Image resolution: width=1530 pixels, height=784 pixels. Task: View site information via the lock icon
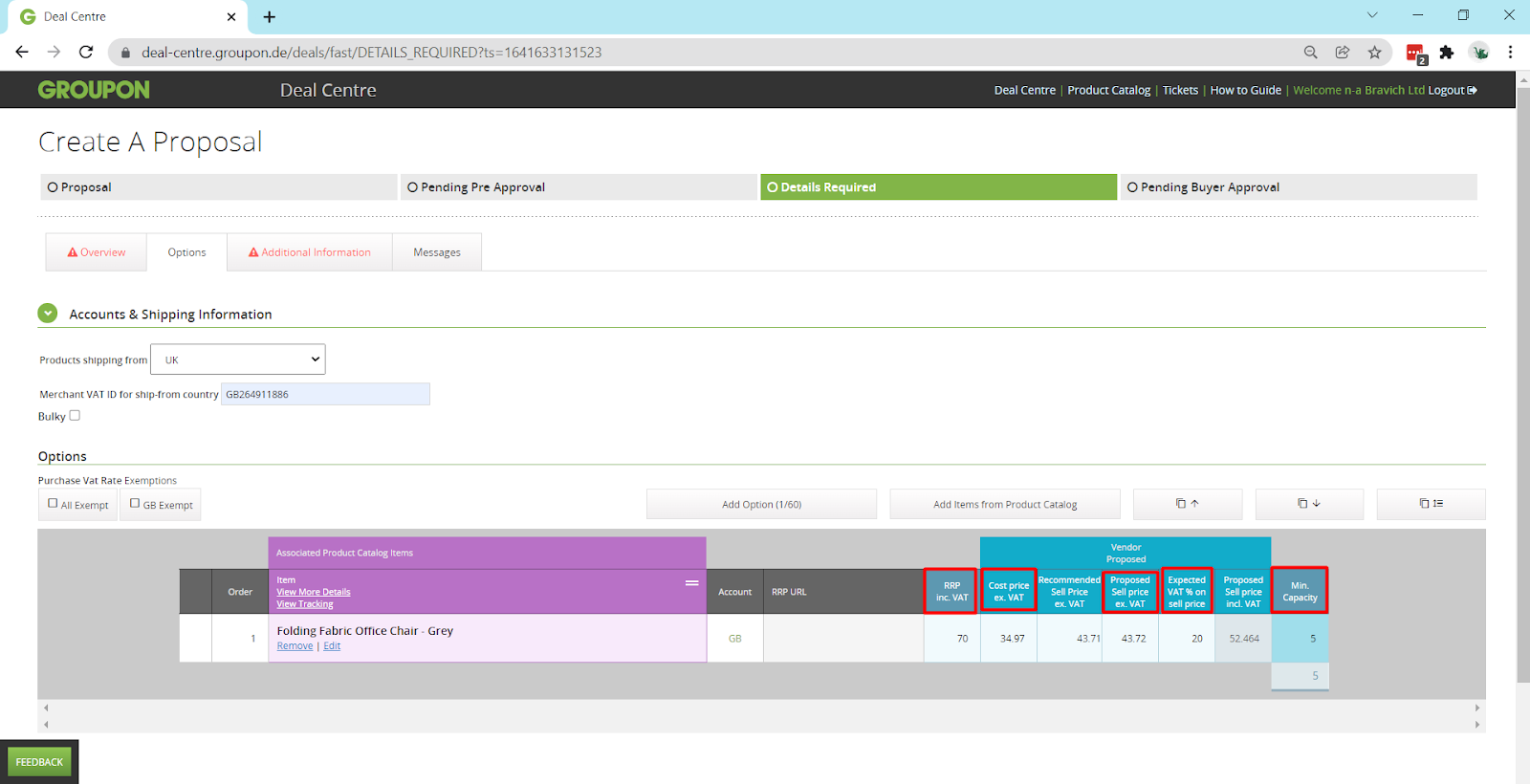pyautogui.click(x=125, y=53)
